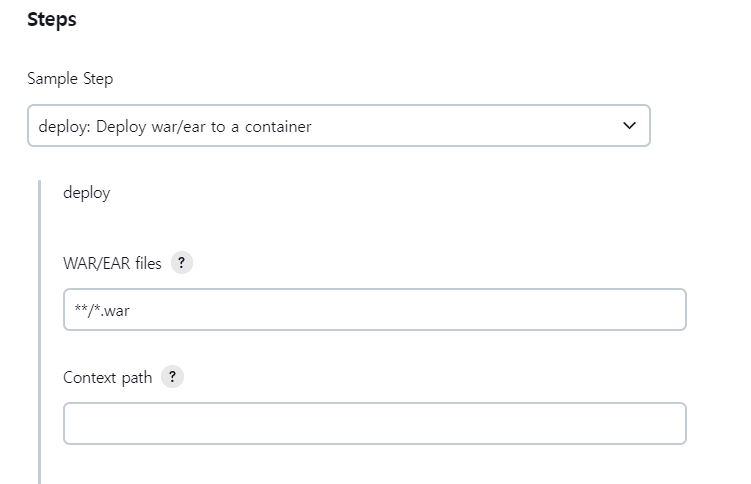The image size is (751, 484).
Task: Click the question mark beside WAR/EAR files
Action: [182, 262]
